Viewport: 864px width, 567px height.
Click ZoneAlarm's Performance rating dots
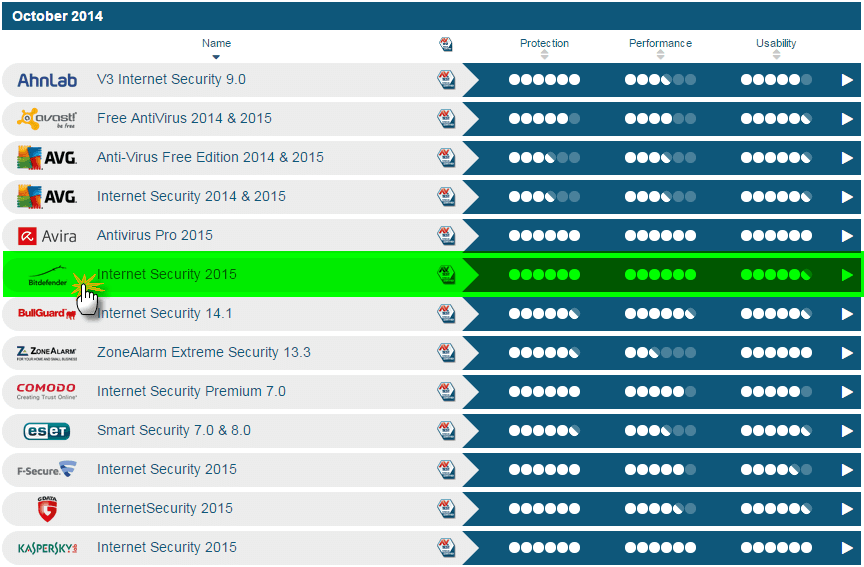pyautogui.click(x=660, y=353)
